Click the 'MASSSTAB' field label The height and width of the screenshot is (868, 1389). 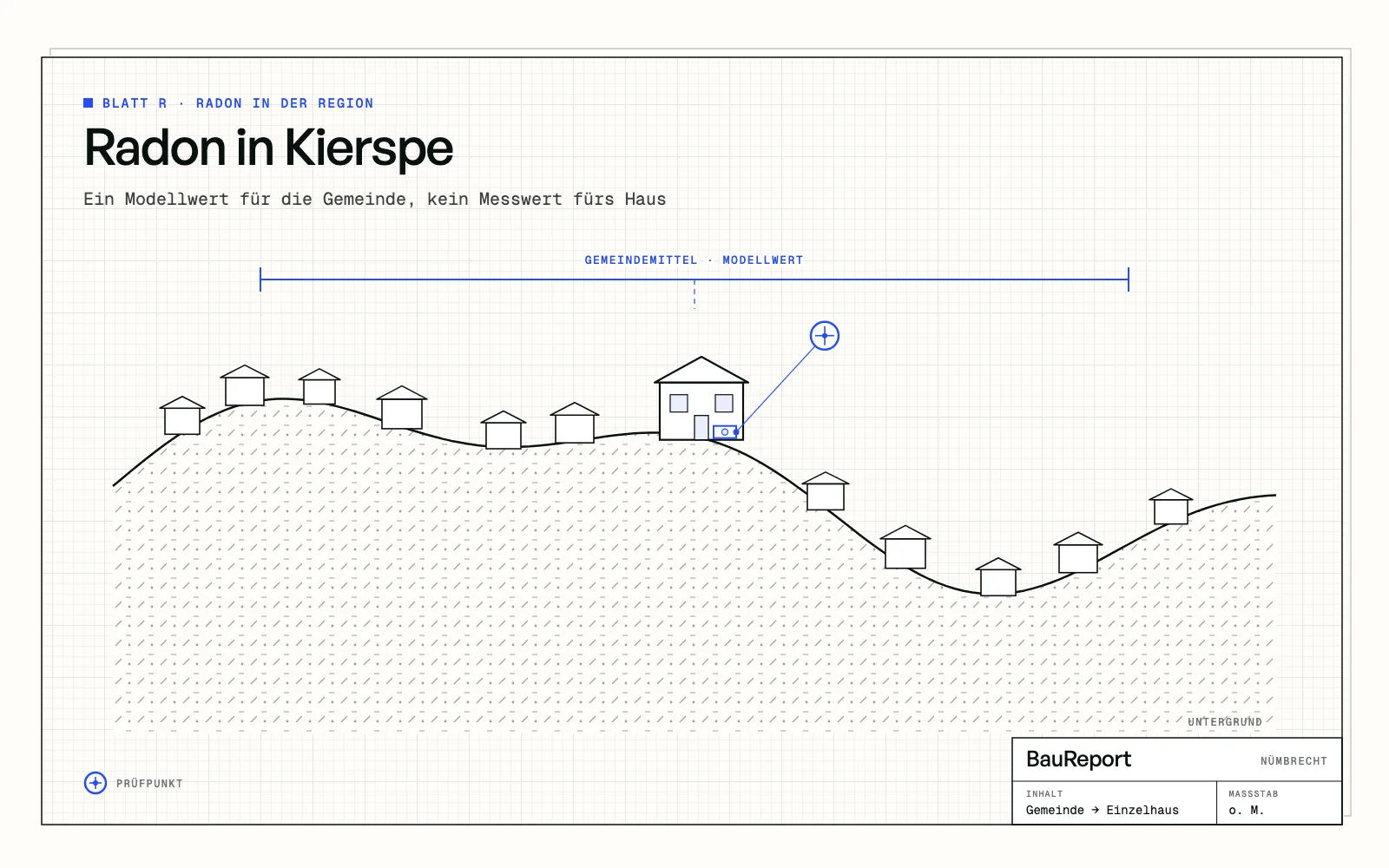coord(1254,793)
